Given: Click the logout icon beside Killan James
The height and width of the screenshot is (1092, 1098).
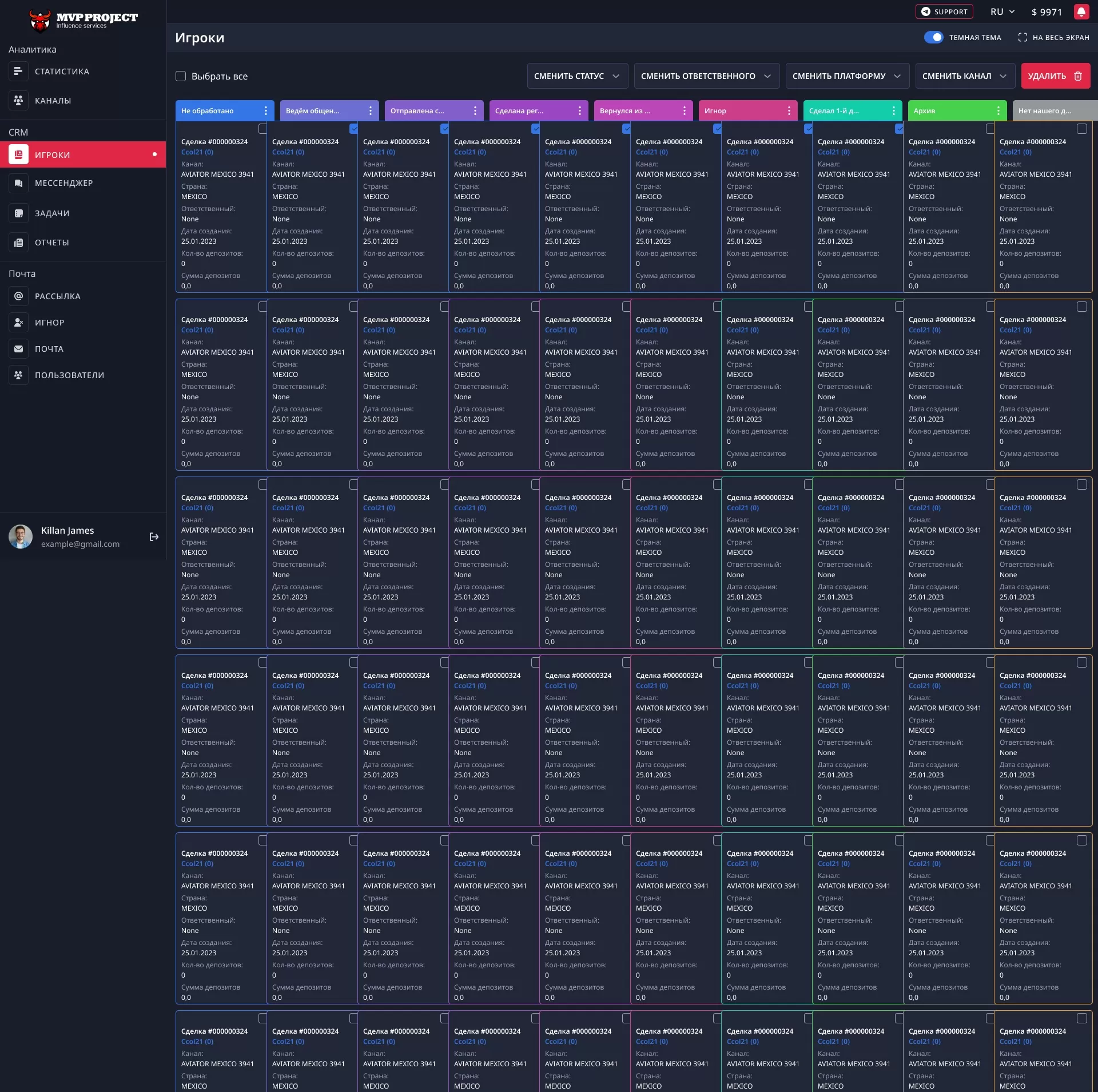Looking at the screenshot, I should click(154, 537).
